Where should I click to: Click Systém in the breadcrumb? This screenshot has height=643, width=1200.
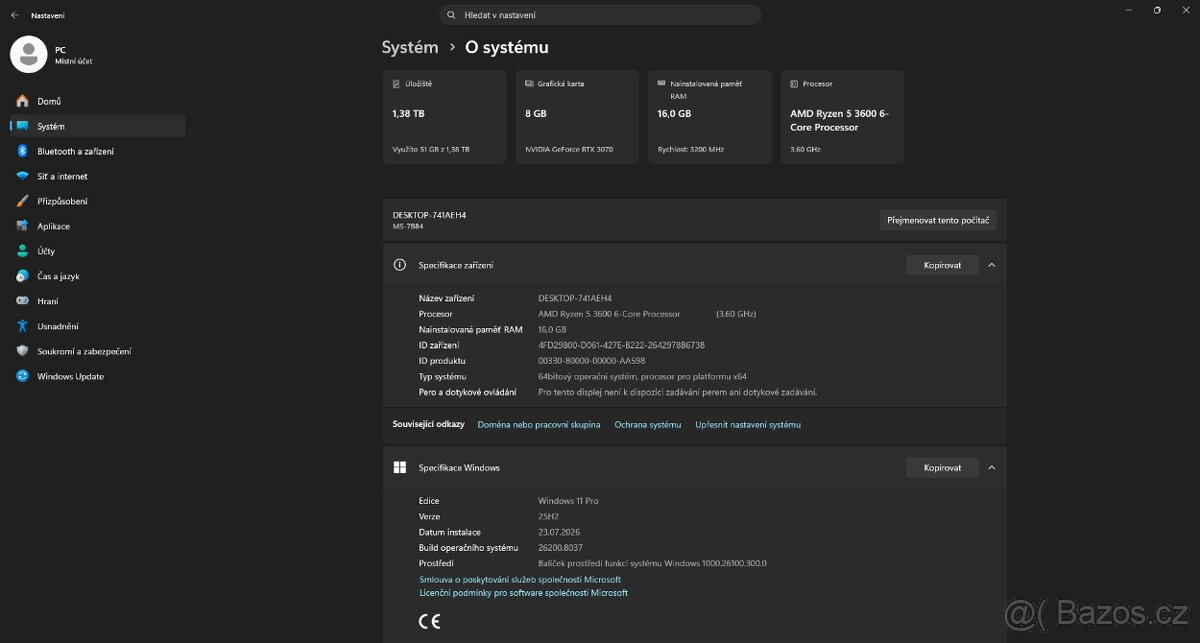coord(410,47)
